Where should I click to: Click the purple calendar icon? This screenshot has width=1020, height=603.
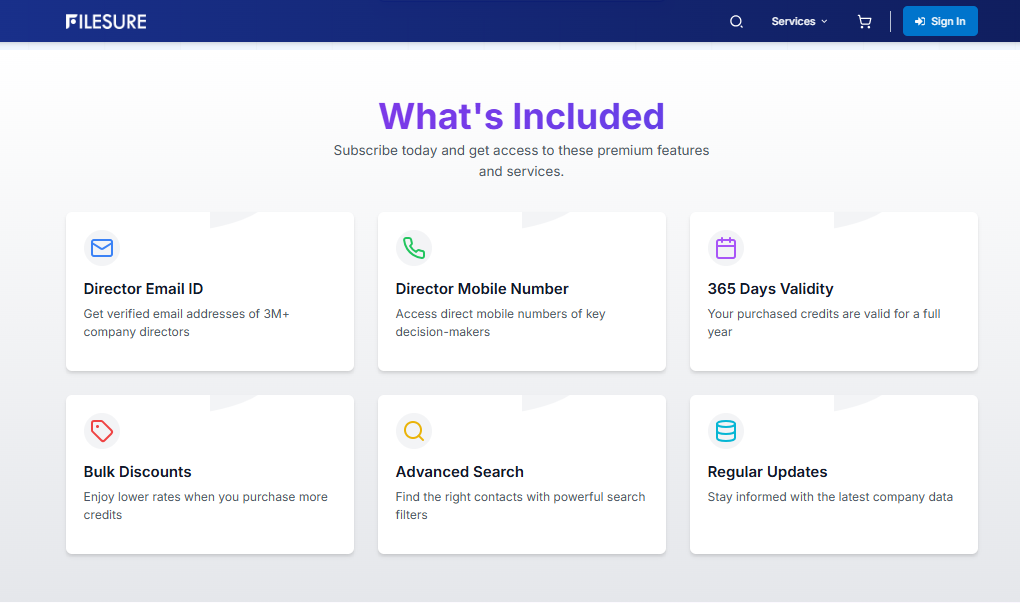[726, 248]
